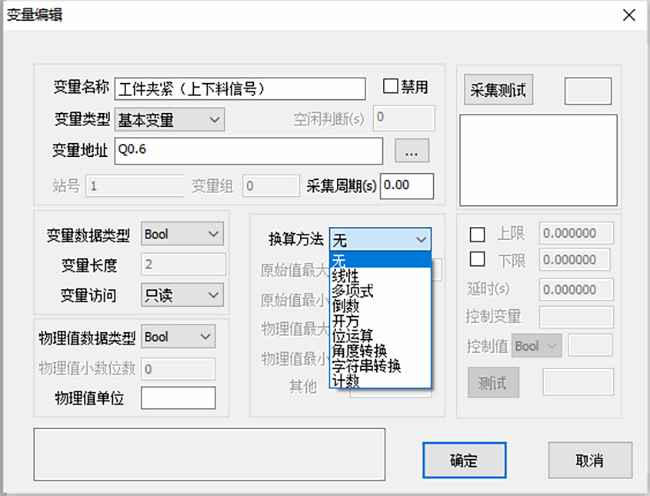The height and width of the screenshot is (496, 650).
Task: Click the browse address ellipsis button
Action: [x=412, y=151]
